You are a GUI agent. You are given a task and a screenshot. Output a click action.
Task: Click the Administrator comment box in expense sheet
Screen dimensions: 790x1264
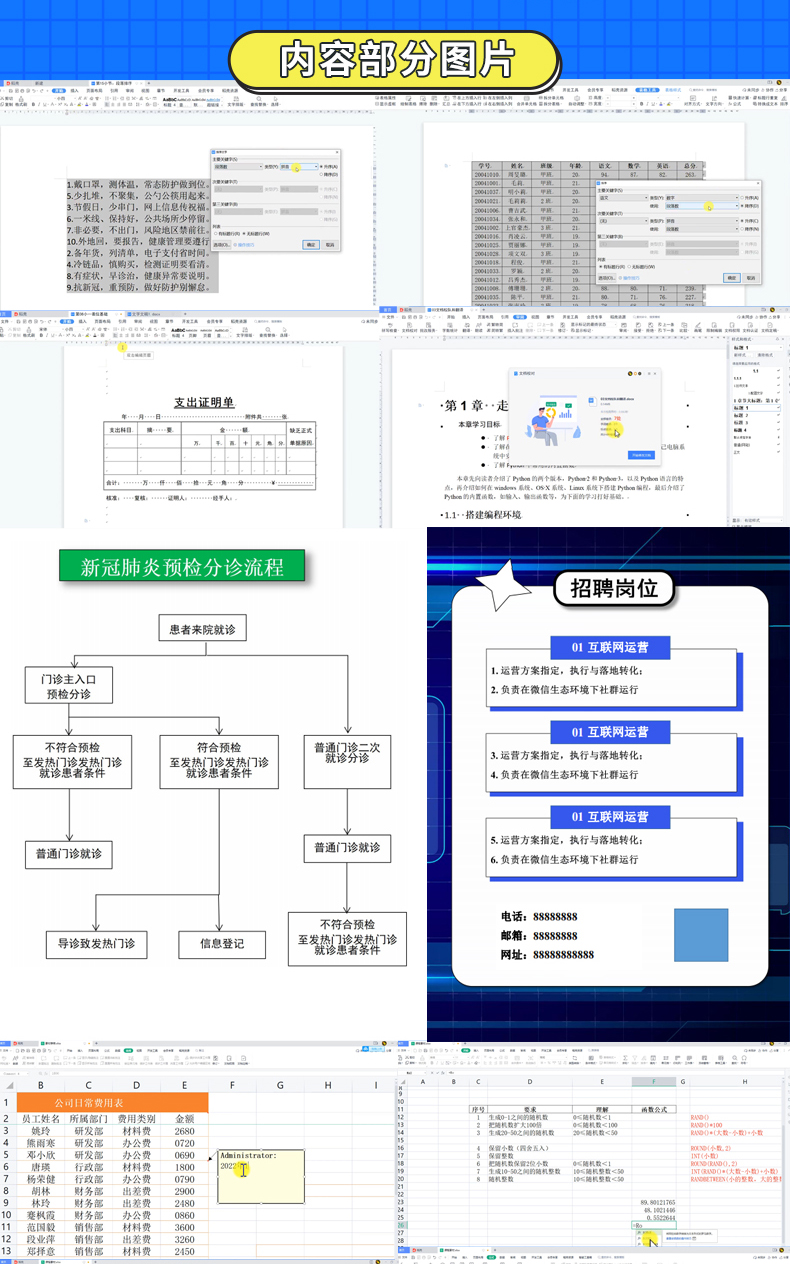tap(261, 1177)
